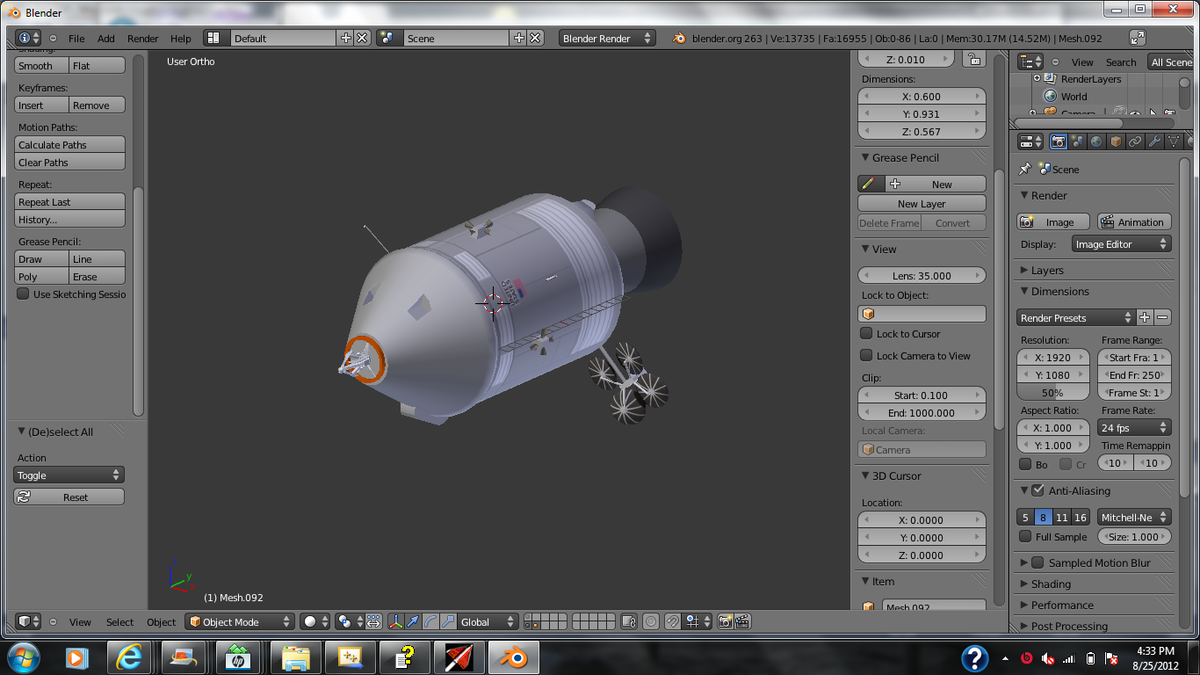Enable Use Sketching Sessions checkbox
This screenshot has height=675, width=1200.
(x=23, y=294)
